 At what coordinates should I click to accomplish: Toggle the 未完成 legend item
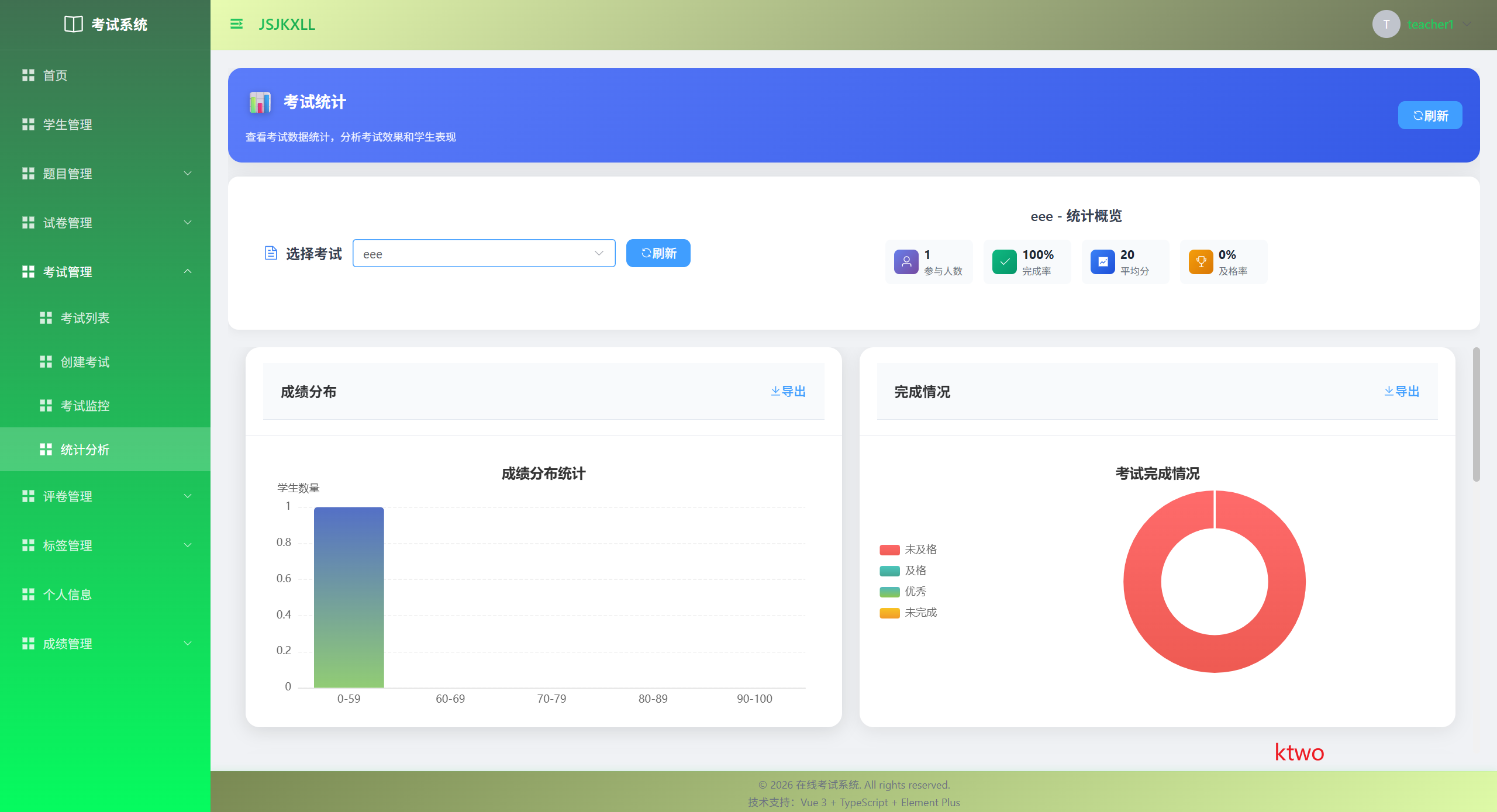908,613
